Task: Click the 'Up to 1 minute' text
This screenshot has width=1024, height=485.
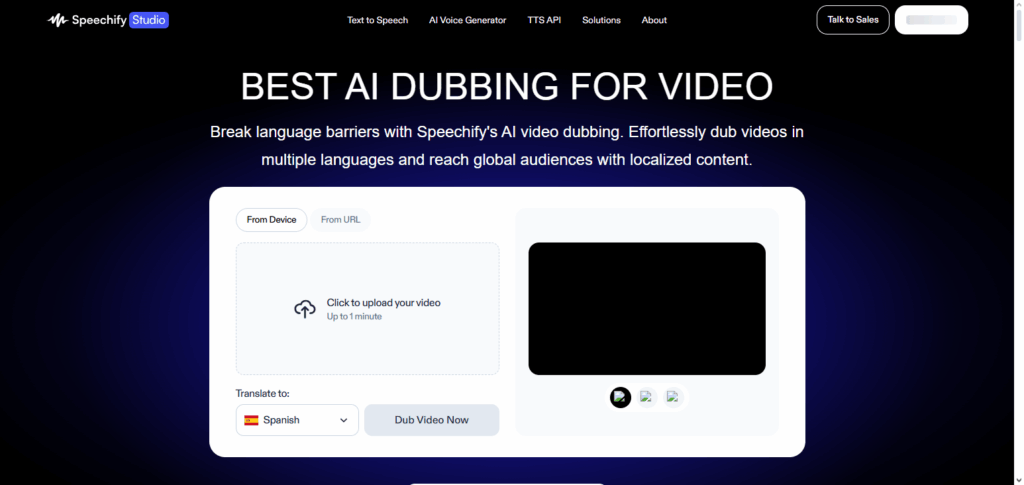Action: click(x=354, y=317)
